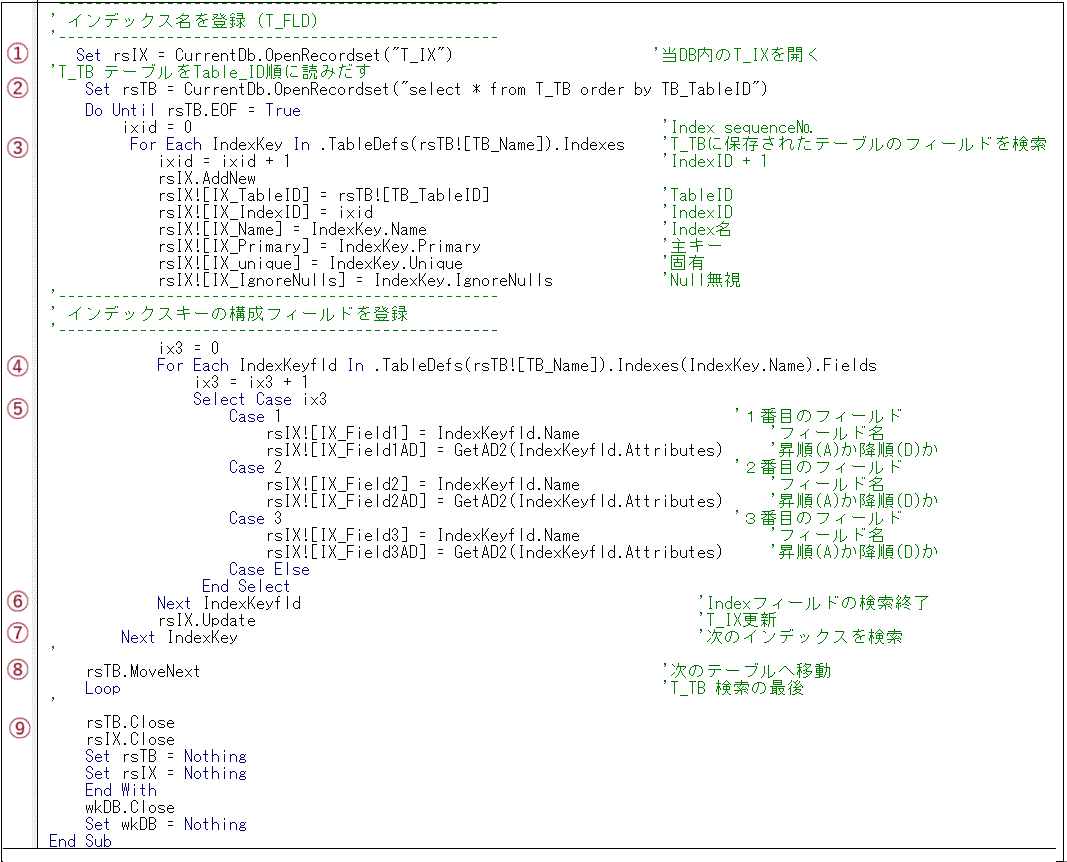This screenshot has width=1067, height=862.
Task: Click the circled number 3 marker
Action: 18,146
